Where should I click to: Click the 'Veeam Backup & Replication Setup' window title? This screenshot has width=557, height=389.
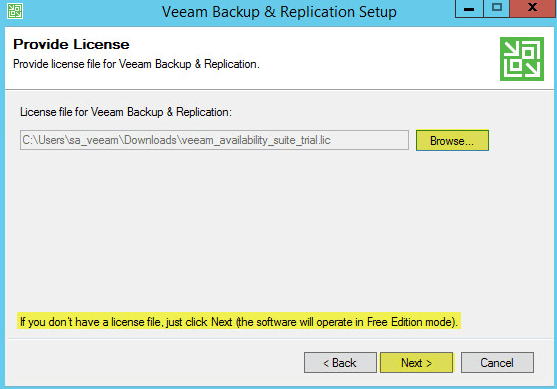coord(279,12)
